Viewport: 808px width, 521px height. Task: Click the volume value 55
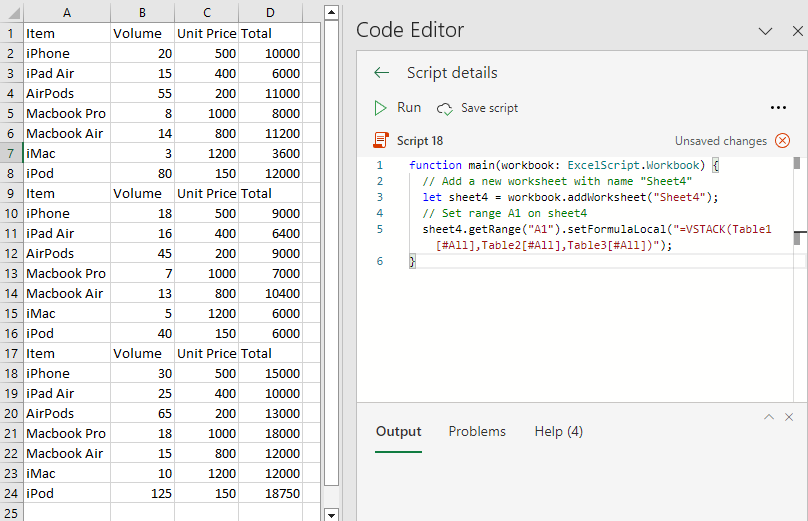coord(142,93)
